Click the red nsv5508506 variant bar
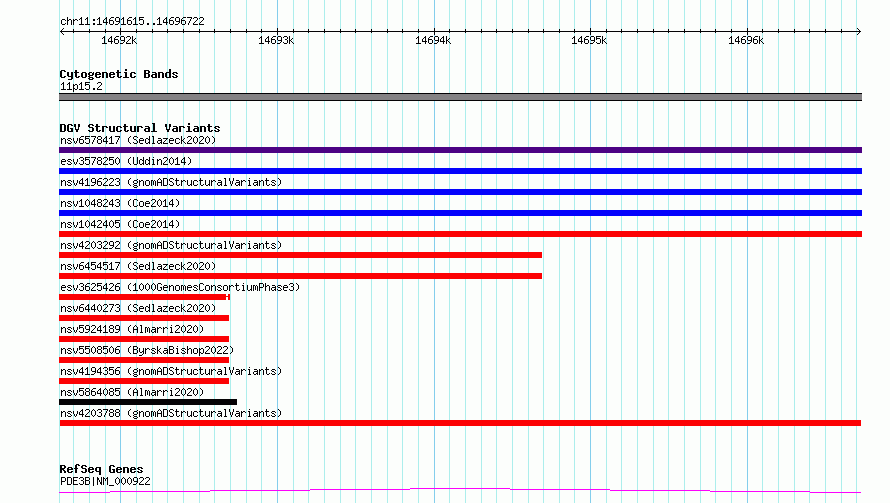The height and width of the screenshot is (503, 890). pyautogui.click(x=144, y=360)
